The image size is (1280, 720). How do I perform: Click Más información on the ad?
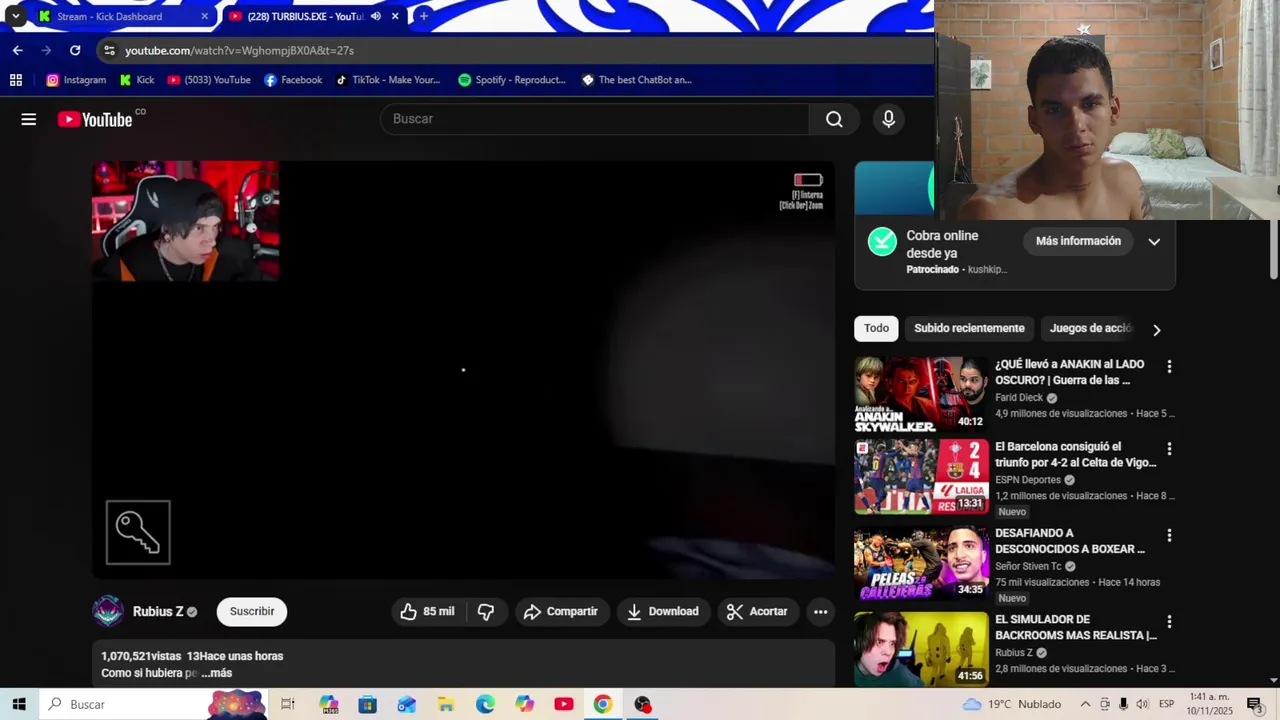(1078, 241)
